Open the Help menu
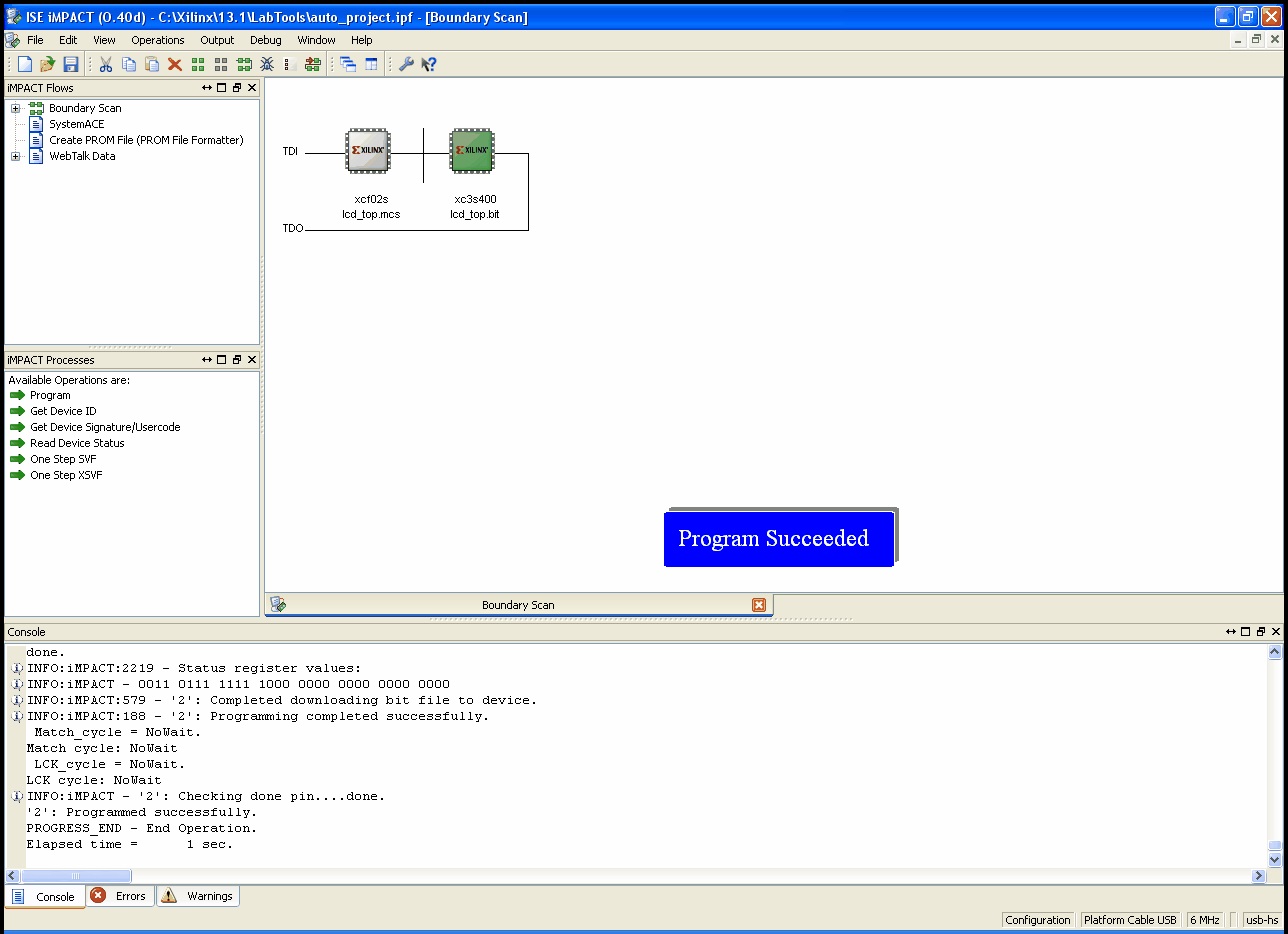Image resolution: width=1288 pixels, height=934 pixels. (x=362, y=40)
